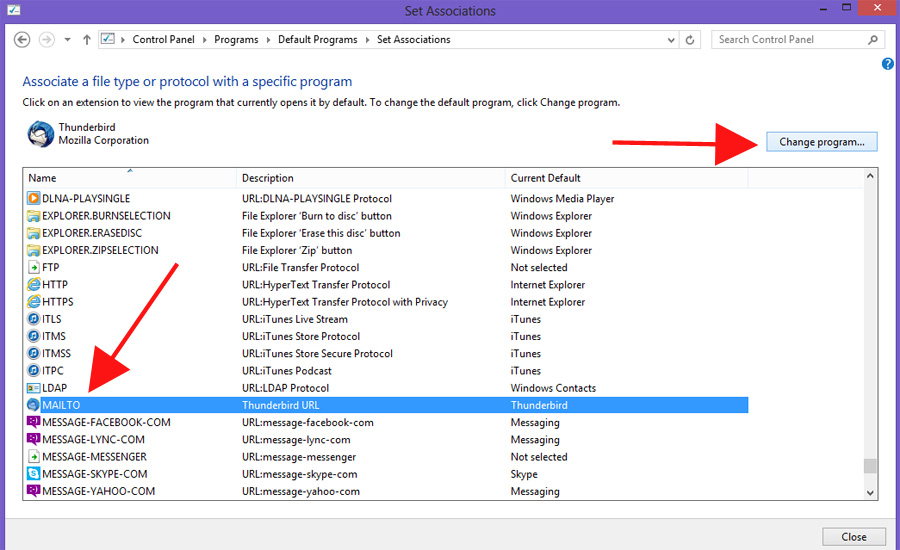Viewport: 900px width, 550px height.
Task: Sort list by the Name column header
Action: click(x=130, y=178)
